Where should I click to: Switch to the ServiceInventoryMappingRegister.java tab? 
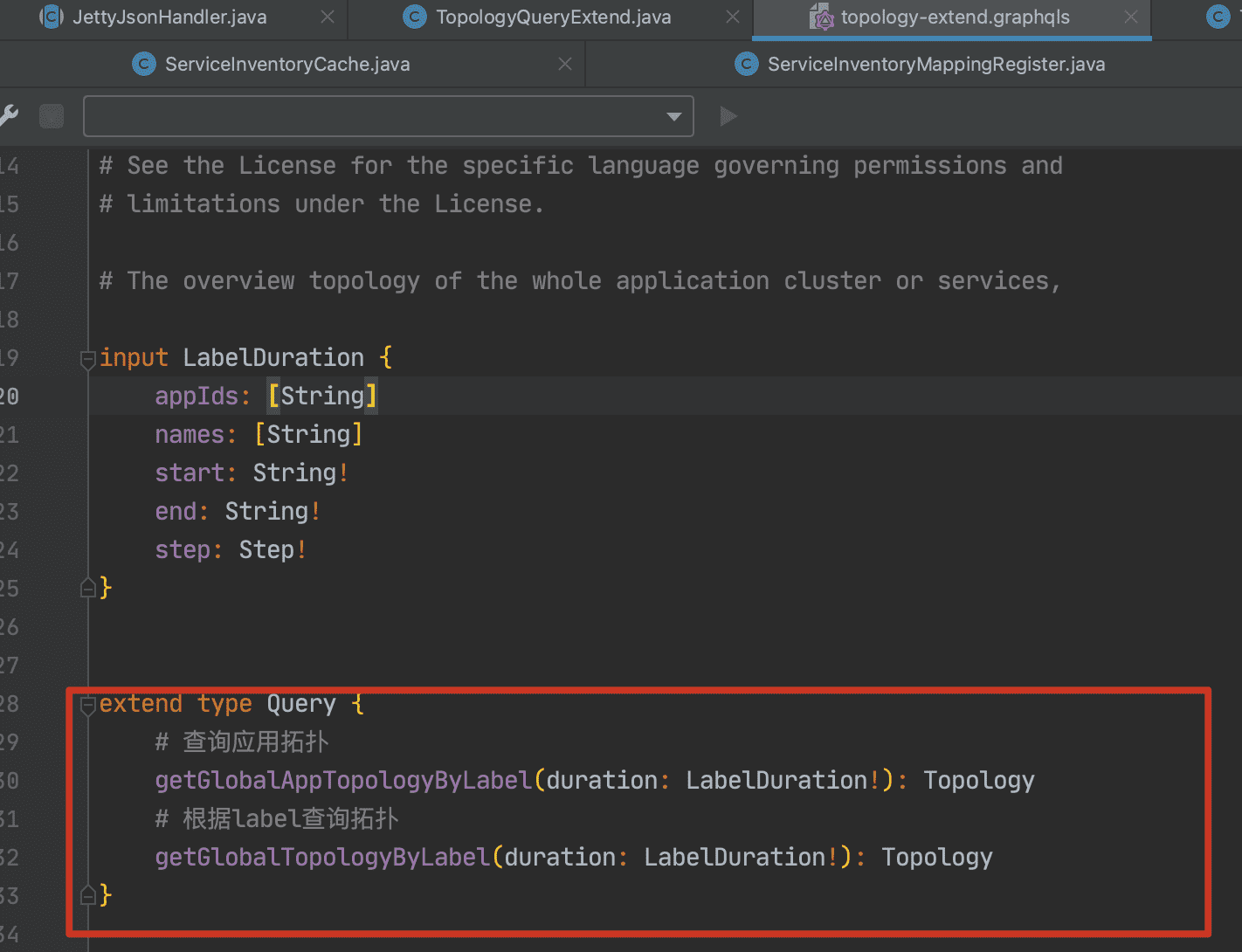click(x=935, y=65)
